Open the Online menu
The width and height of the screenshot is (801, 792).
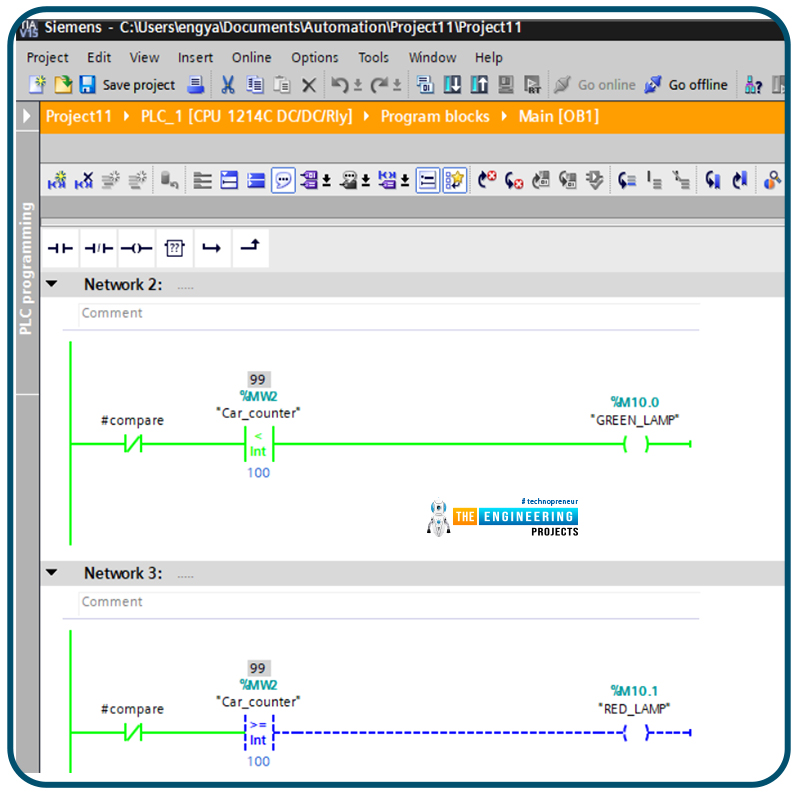pos(251,57)
